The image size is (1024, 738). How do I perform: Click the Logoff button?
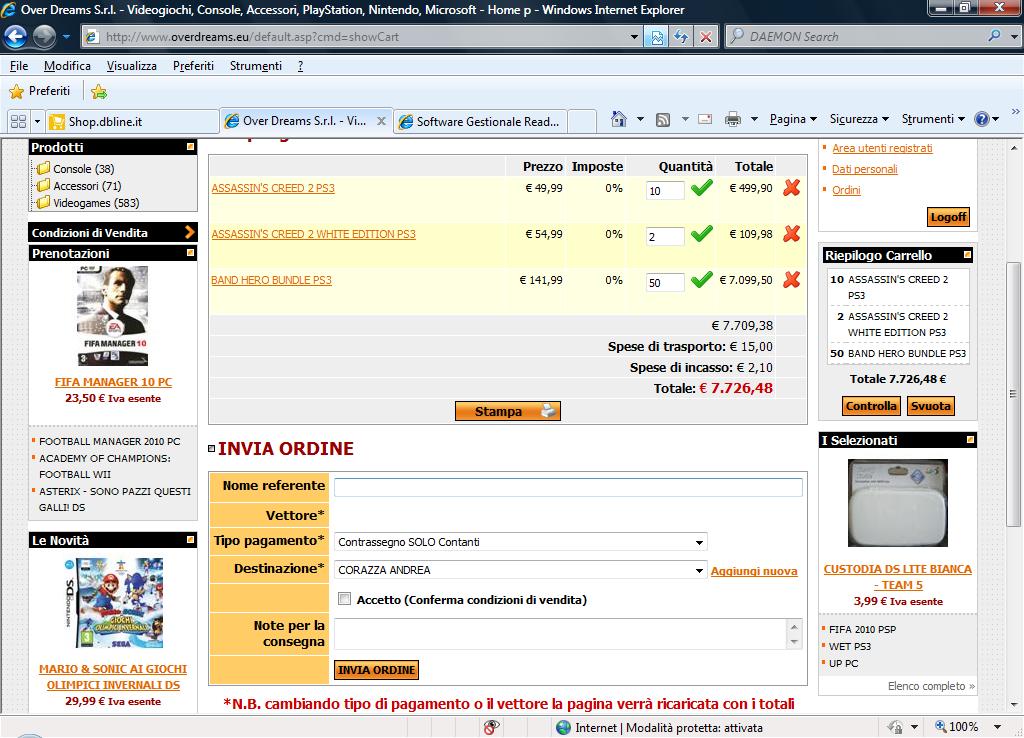coord(948,217)
